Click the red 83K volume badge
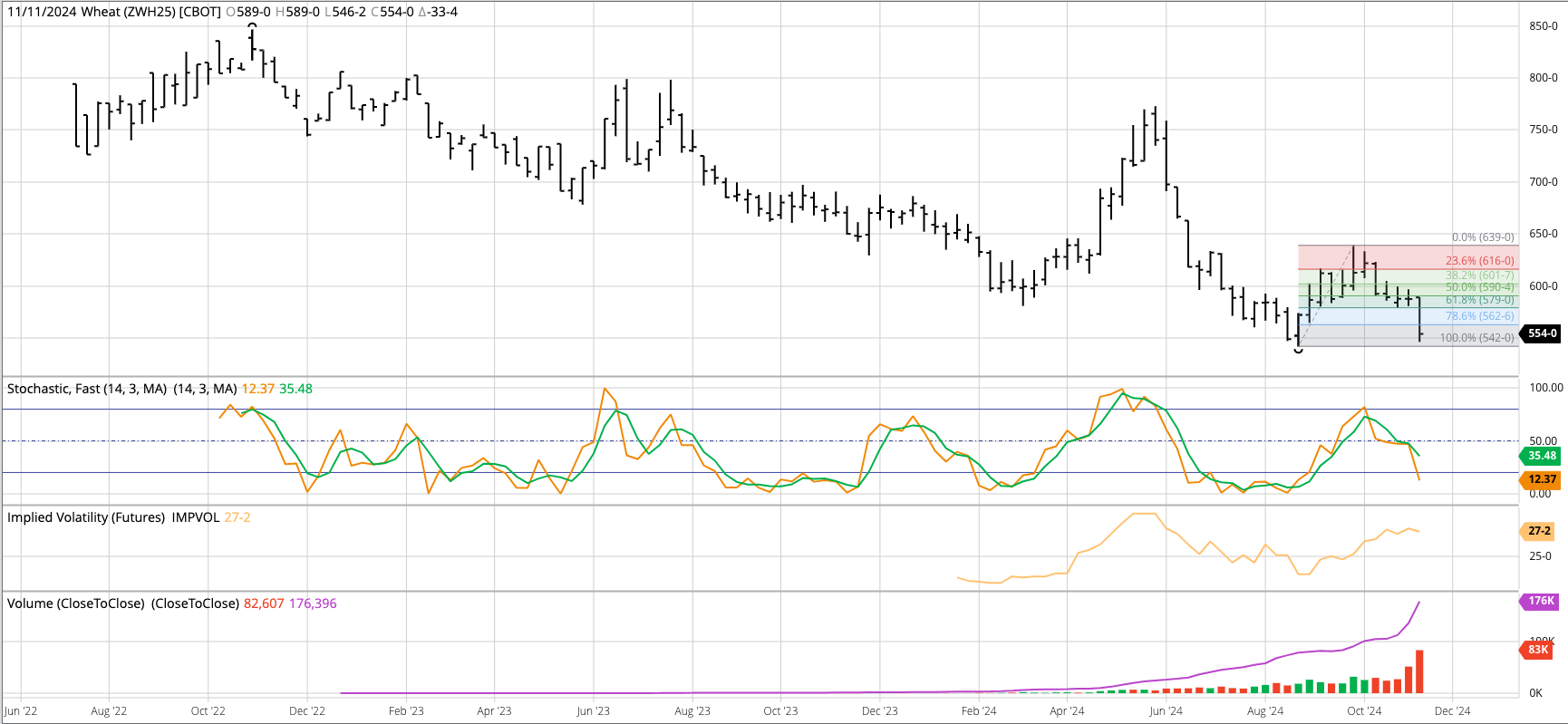This screenshot has width=1568, height=724. click(1537, 650)
